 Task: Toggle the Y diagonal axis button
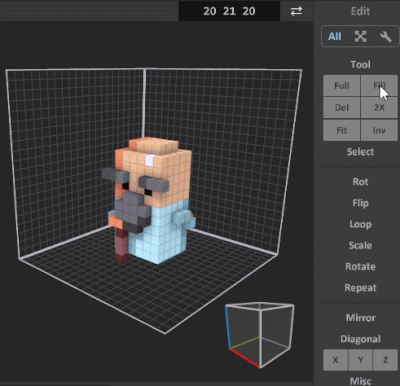pyautogui.click(x=360, y=360)
